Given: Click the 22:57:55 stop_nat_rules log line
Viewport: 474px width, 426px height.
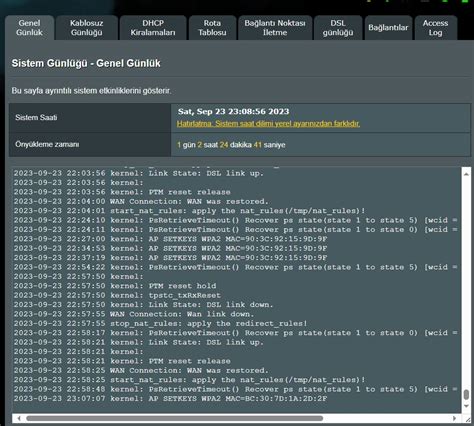Looking at the screenshot, I should 160,324.
